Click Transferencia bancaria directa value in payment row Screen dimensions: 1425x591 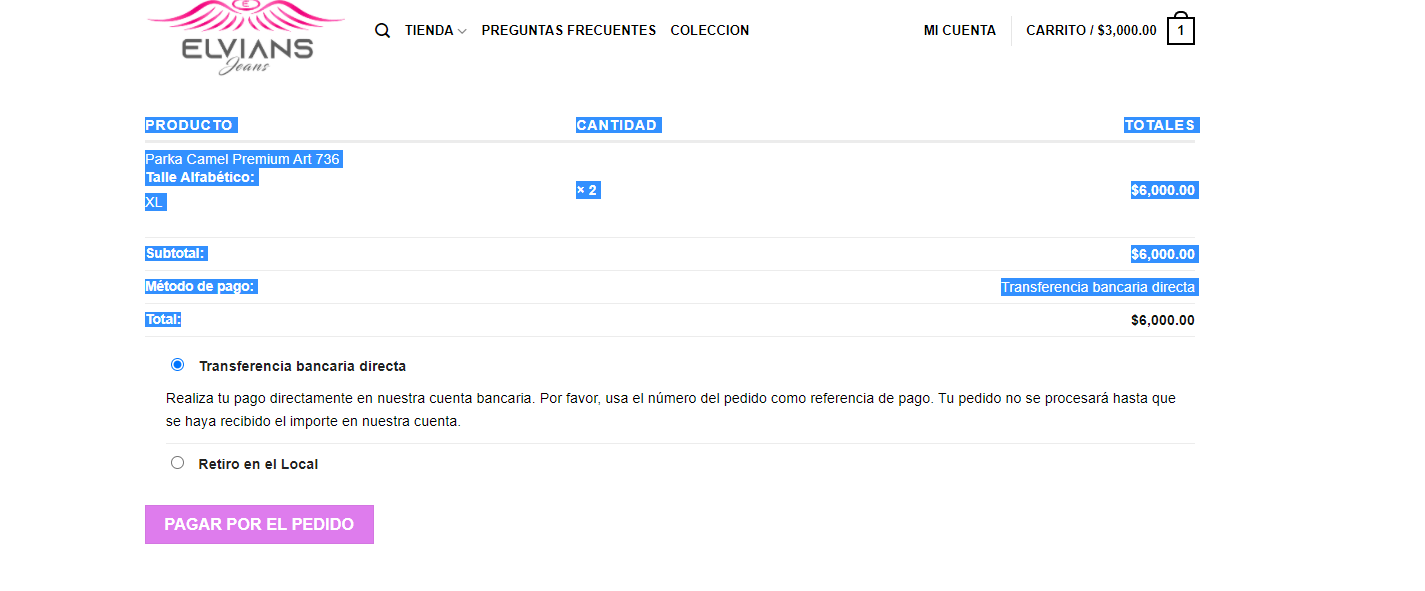[1098, 287]
